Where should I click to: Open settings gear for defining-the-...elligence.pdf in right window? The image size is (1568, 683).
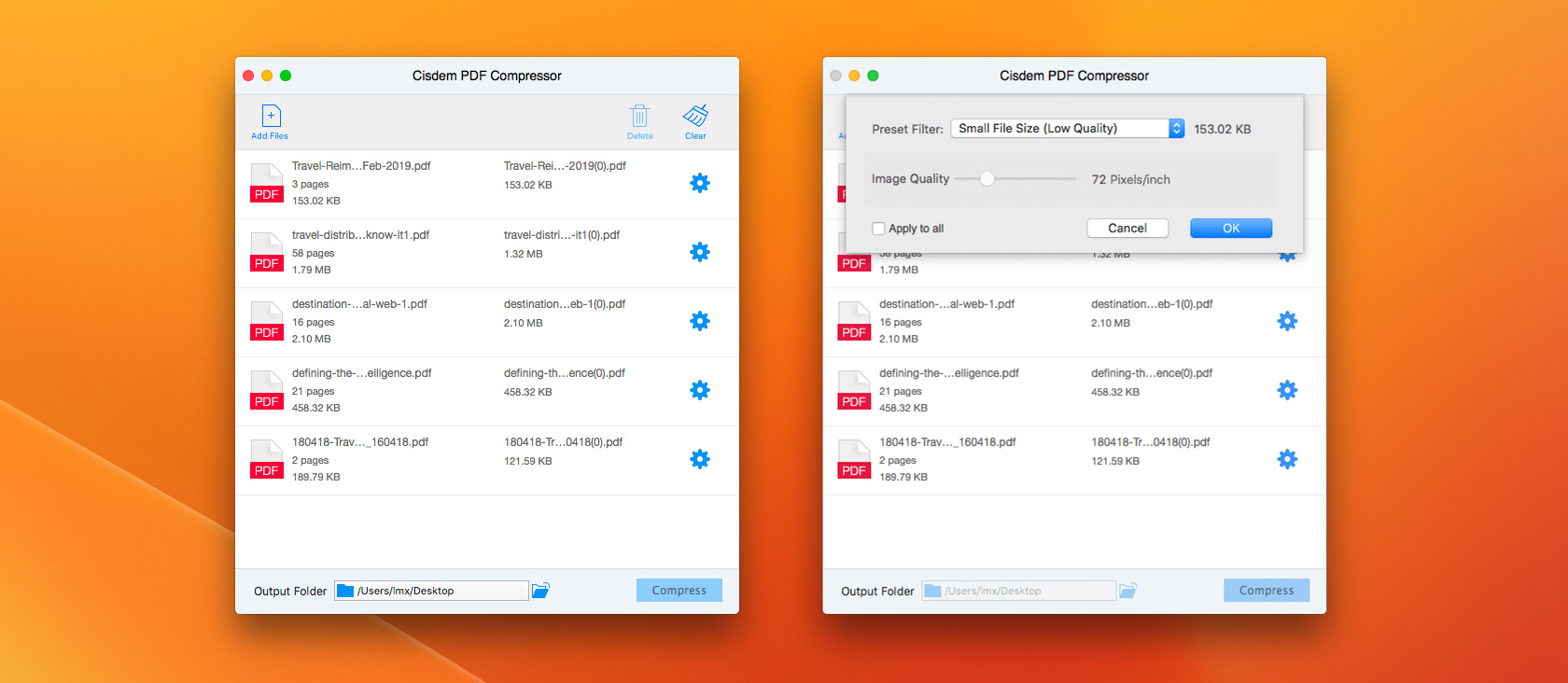pyautogui.click(x=1286, y=390)
